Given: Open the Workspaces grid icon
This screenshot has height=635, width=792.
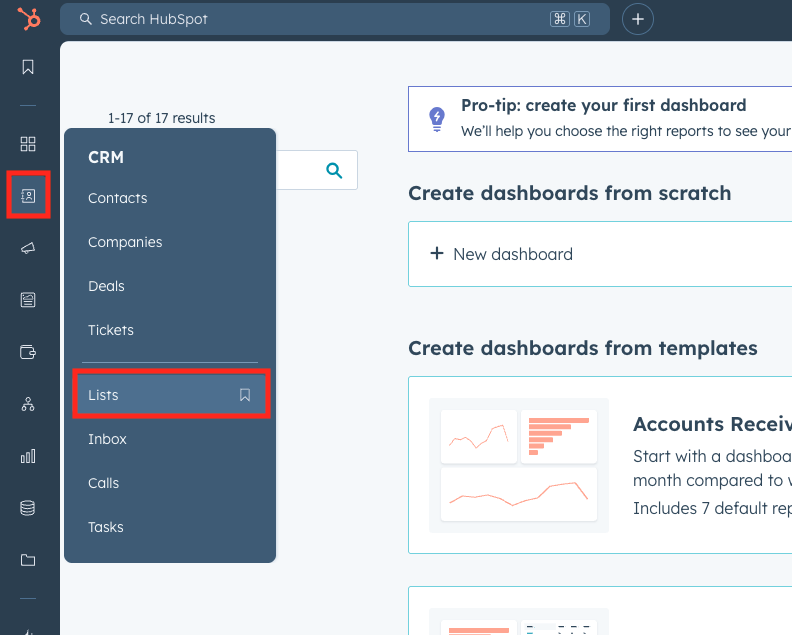Looking at the screenshot, I should pyautogui.click(x=28, y=144).
